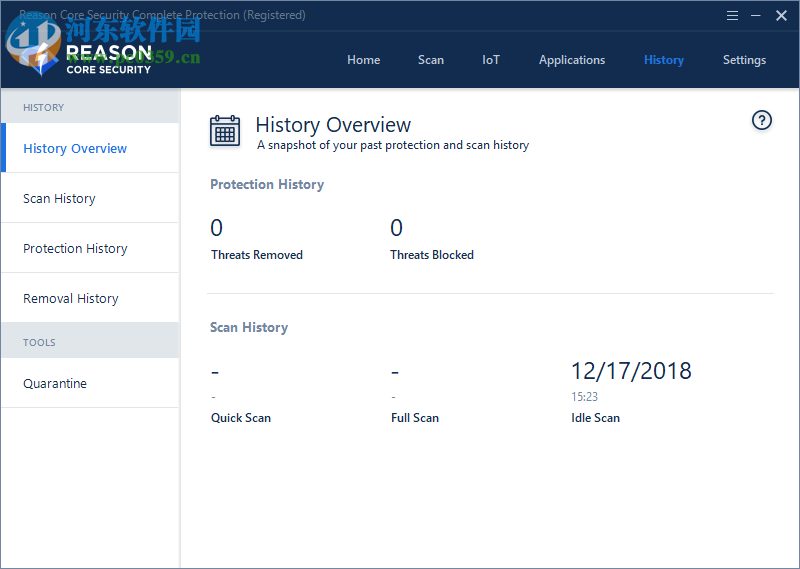Screen dimensions: 800x569
Task: Click the Full Scan label
Action: [415, 418]
